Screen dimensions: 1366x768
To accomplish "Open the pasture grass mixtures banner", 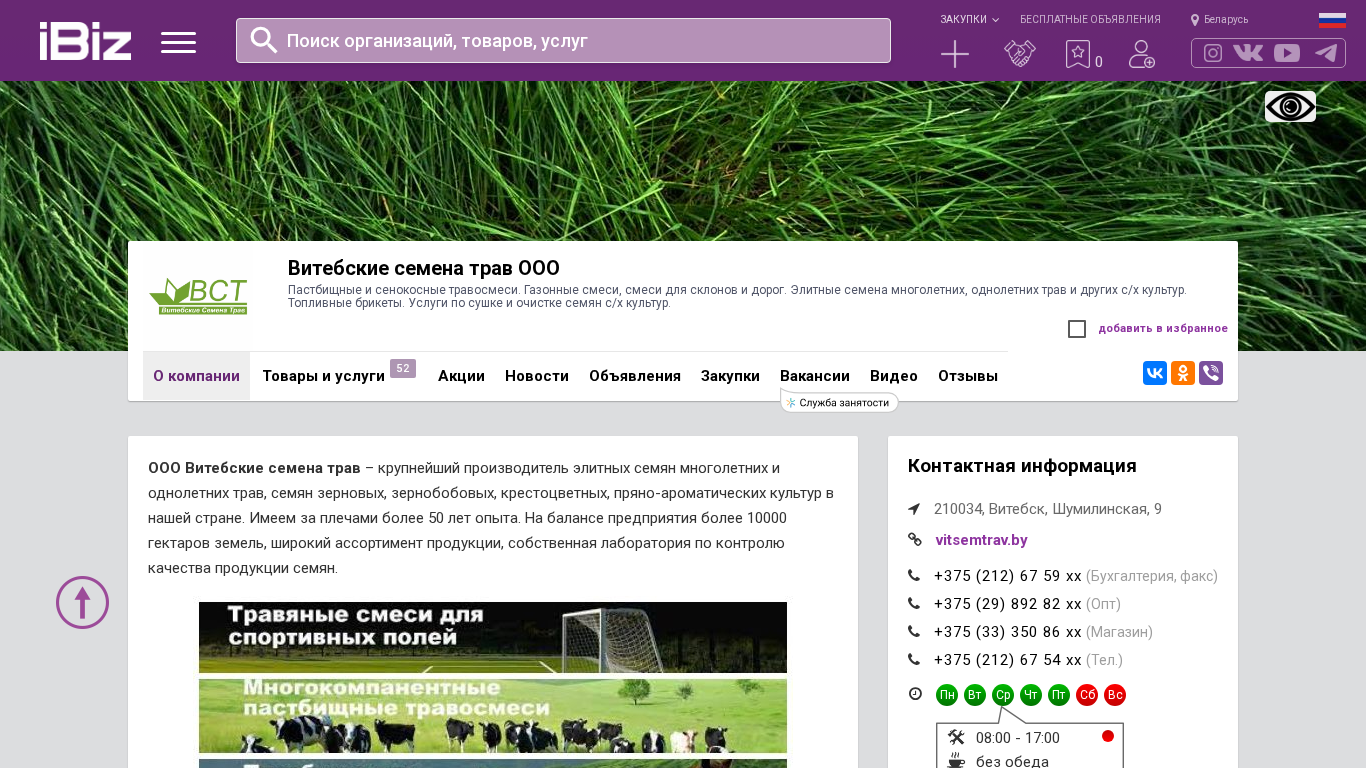I will coord(493,716).
